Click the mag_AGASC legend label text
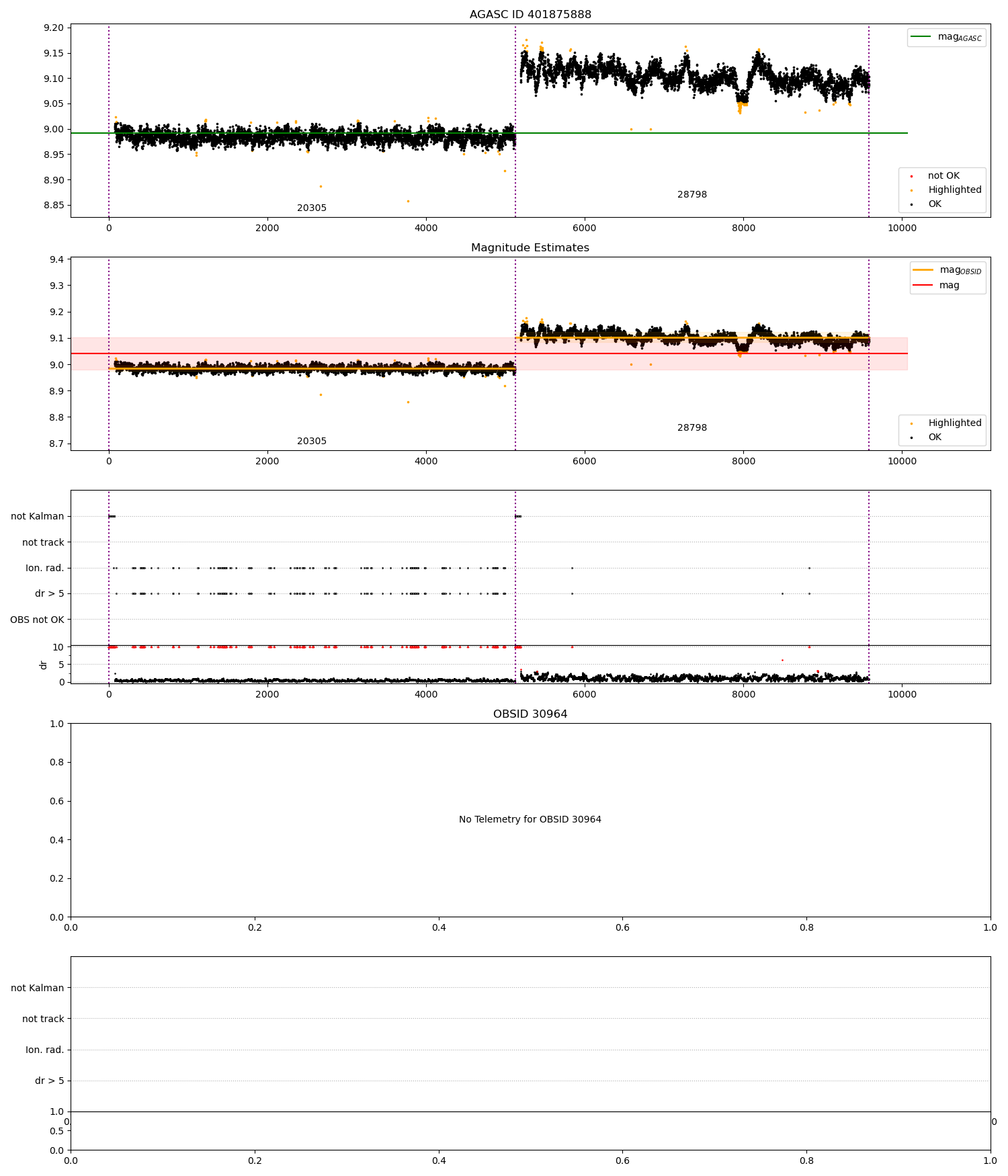This screenshot has width=1008, height=1176. (x=960, y=38)
